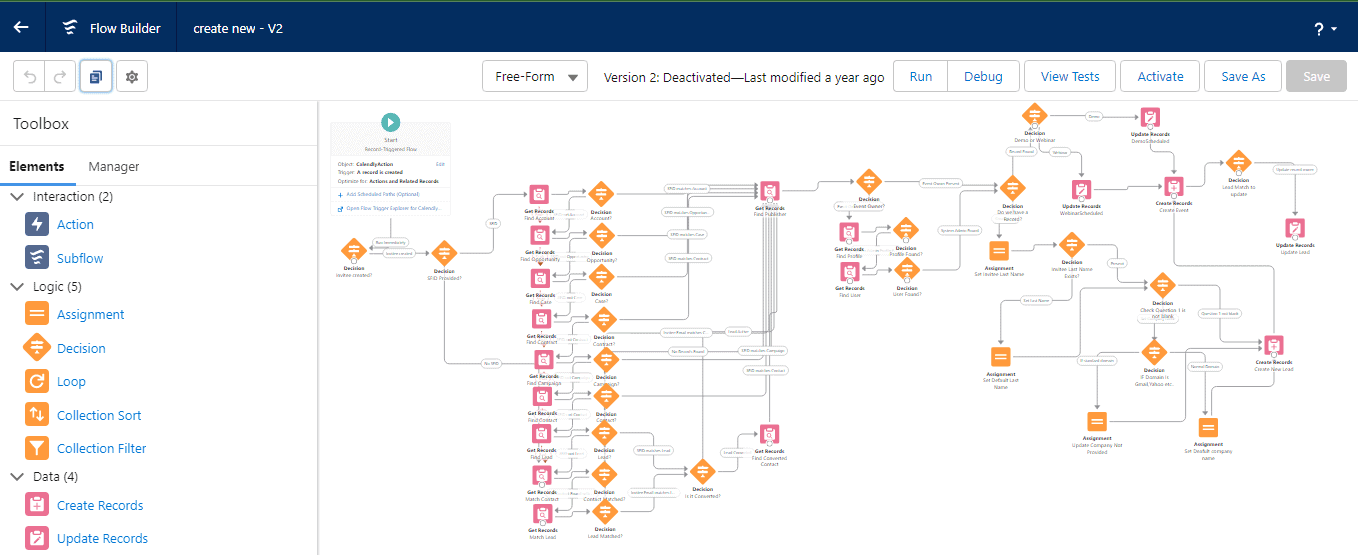Select the Elements tab
Viewport: 1358px width, 555px height.
pos(37,167)
